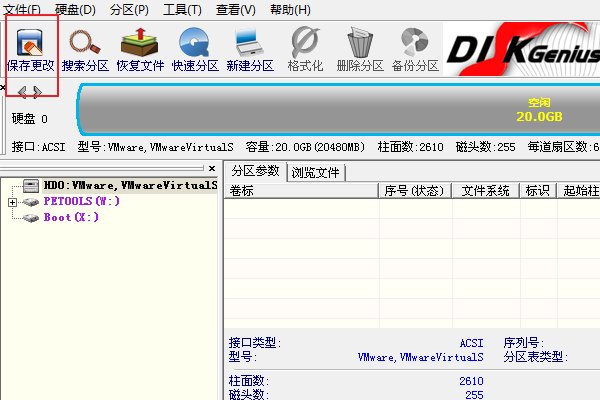Click the blue ACSI value in details
The image size is (600, 400).
tap(471, 343)
